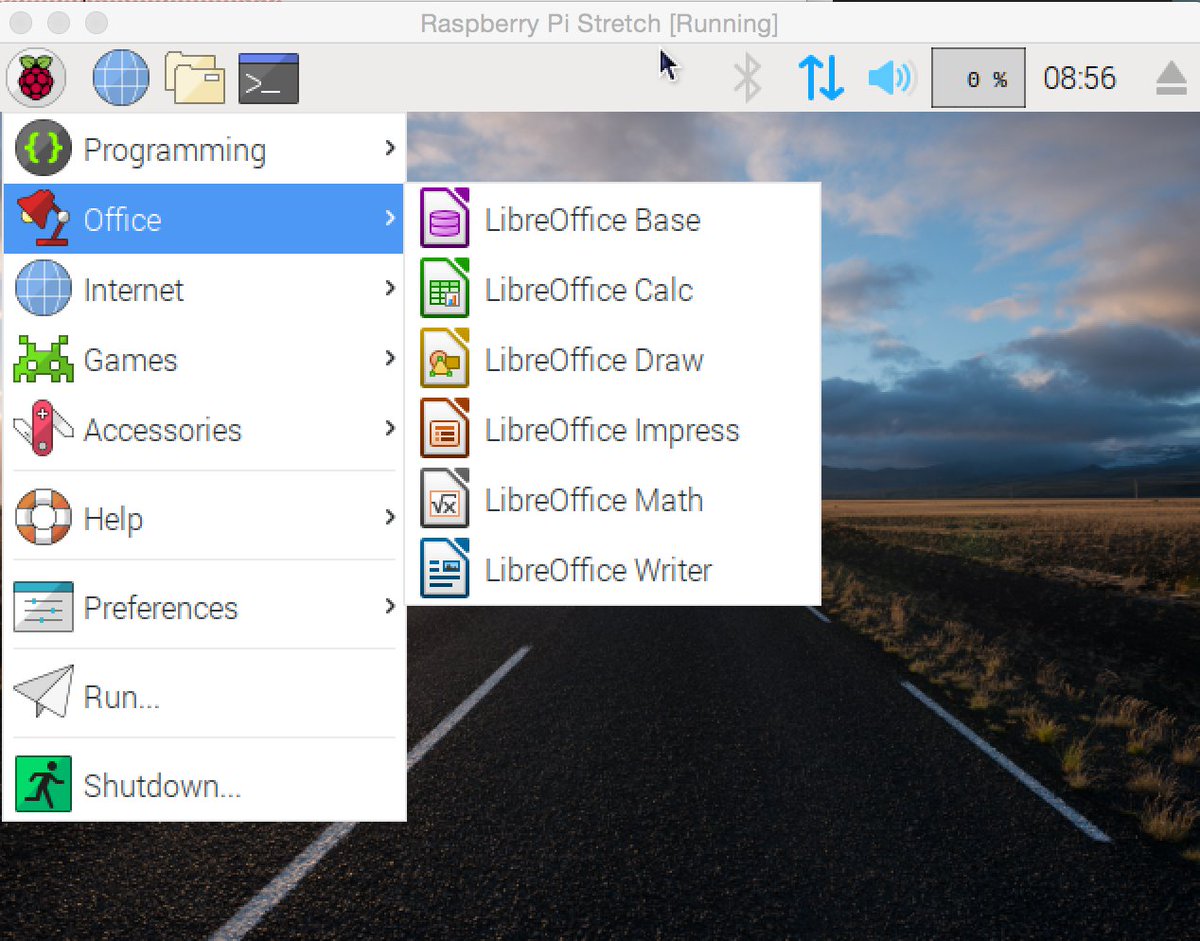Launch the web browser globe icon in taskbar
Viewport: 1200px width, 941px height.
121,78
